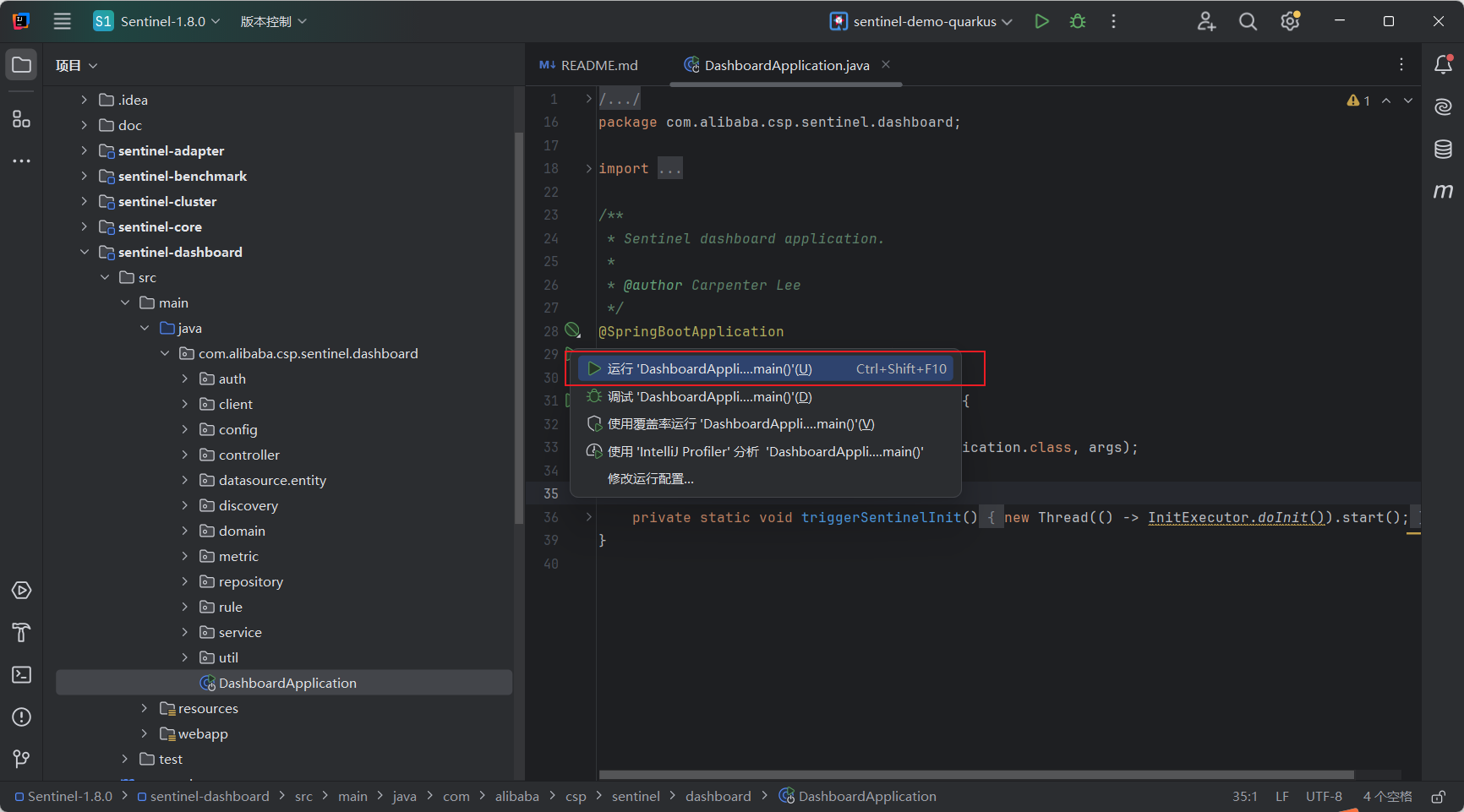Open the Structure tool window
This screenshot has height=812, width=1464.
pyautogui.click(x=22, y=119)
